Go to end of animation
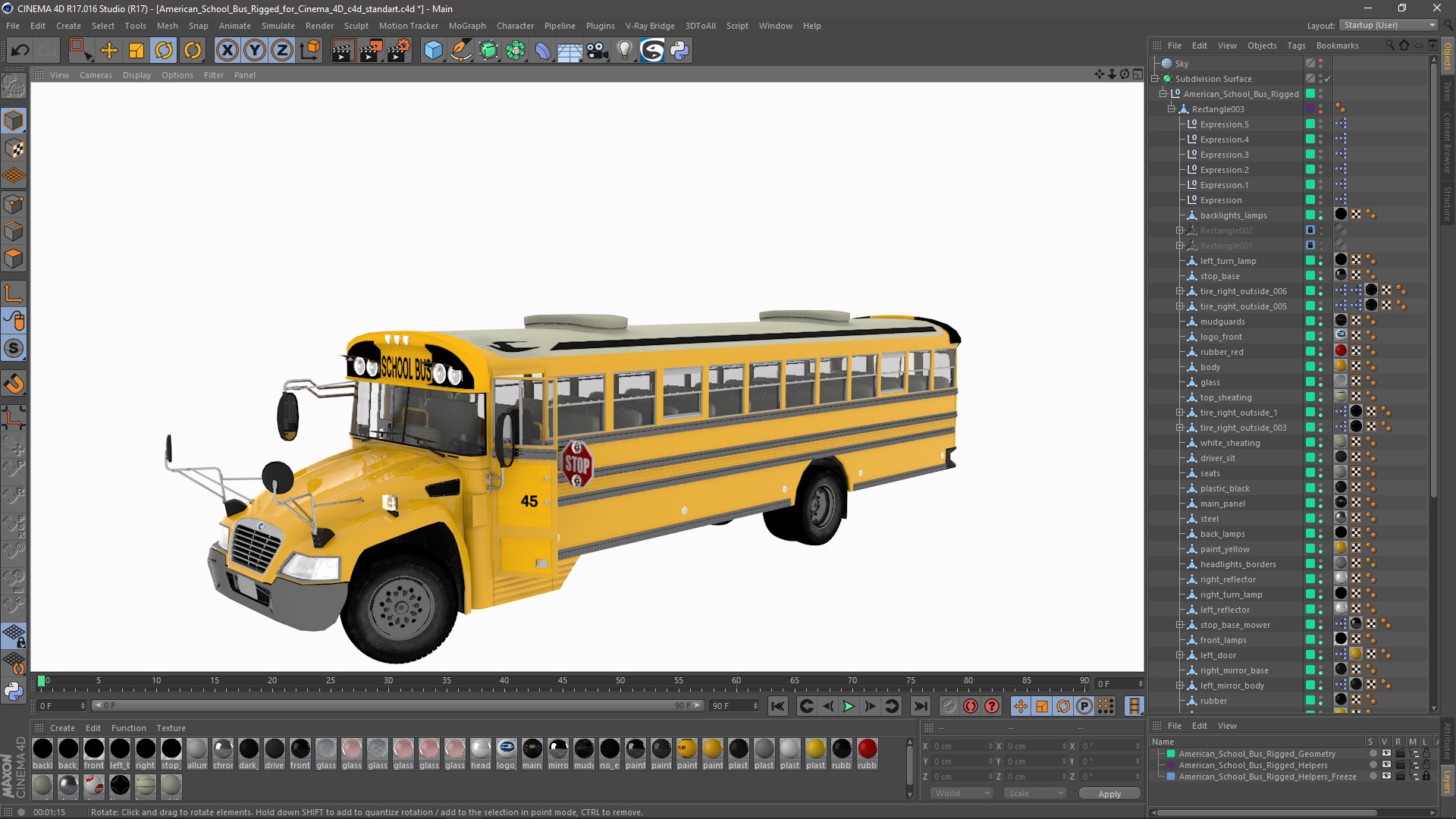 920,706
